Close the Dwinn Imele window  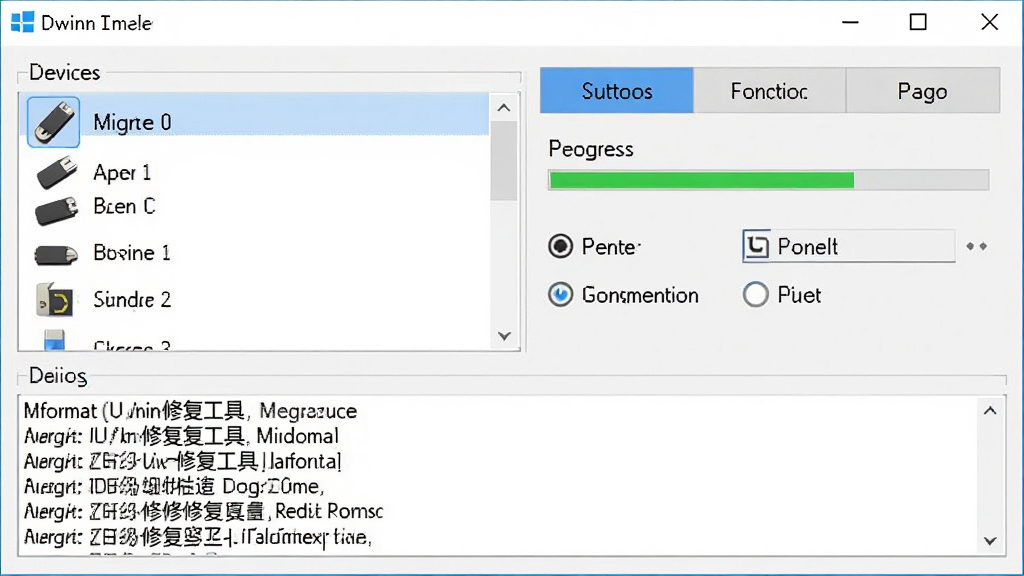[x=989, y=22]
